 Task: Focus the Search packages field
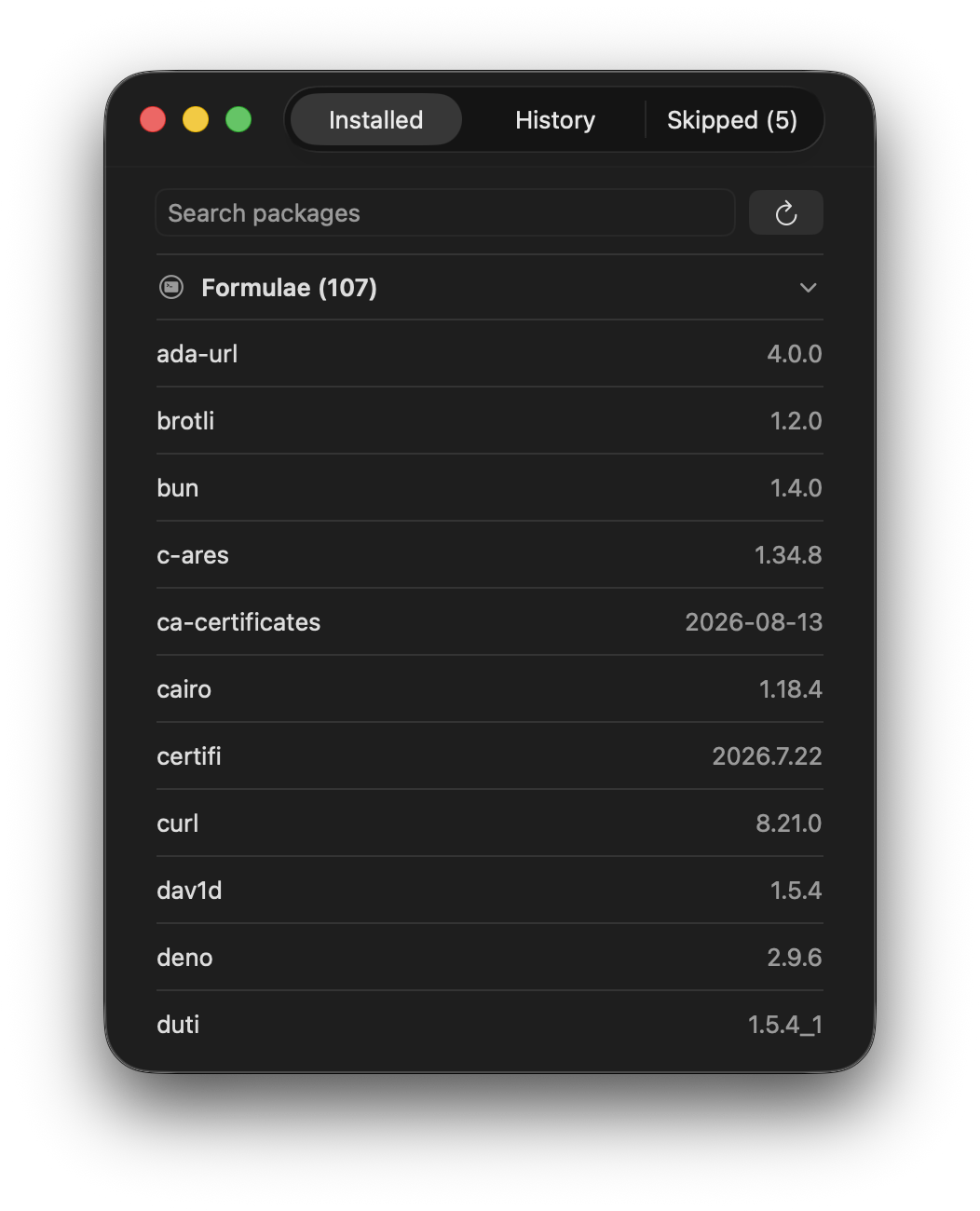pos(444,212)
